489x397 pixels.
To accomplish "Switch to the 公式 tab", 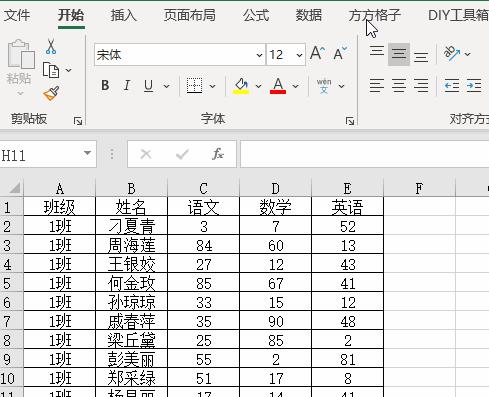I will [256, 15].
